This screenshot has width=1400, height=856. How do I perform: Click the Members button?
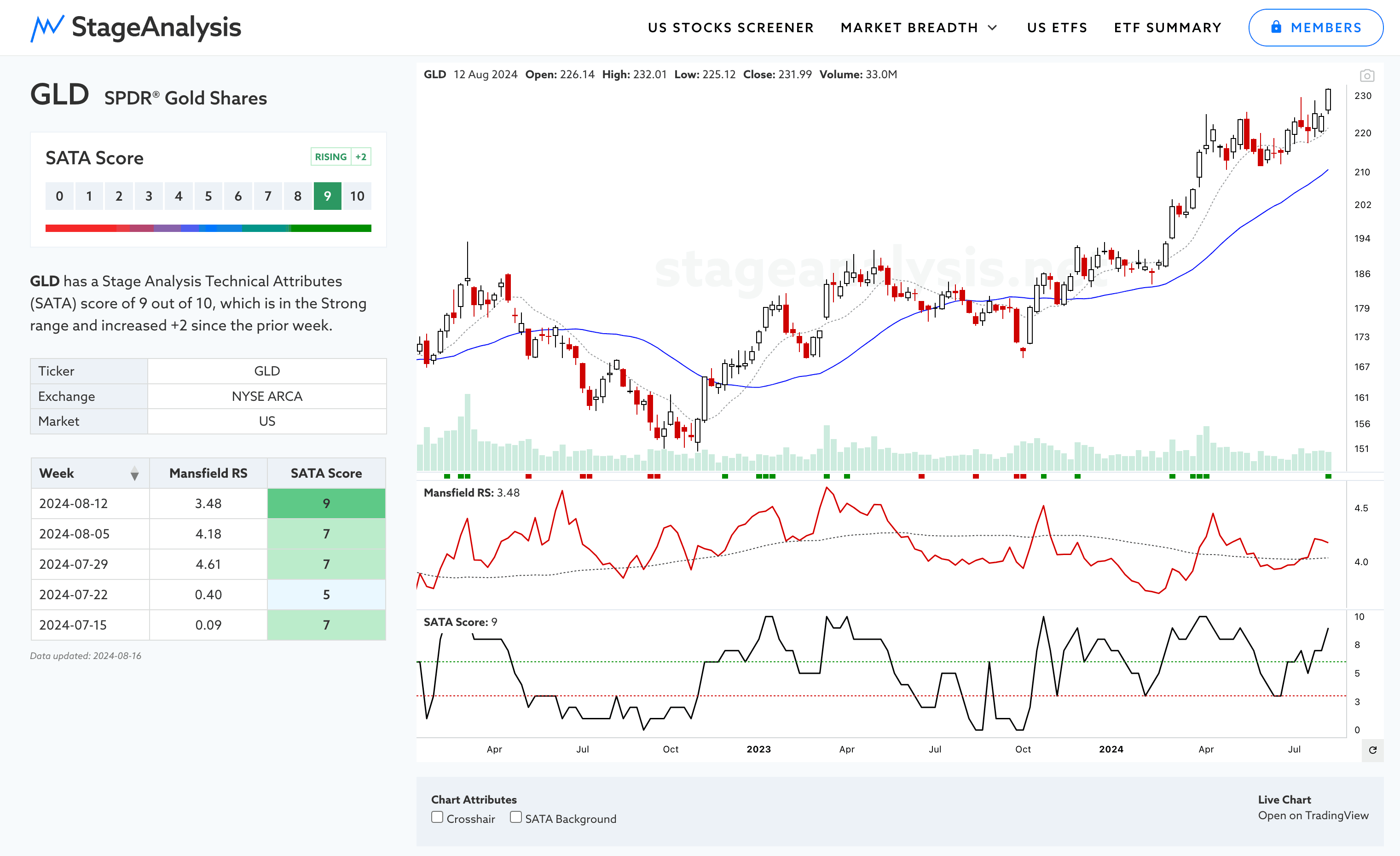(x=1315, y=28)
